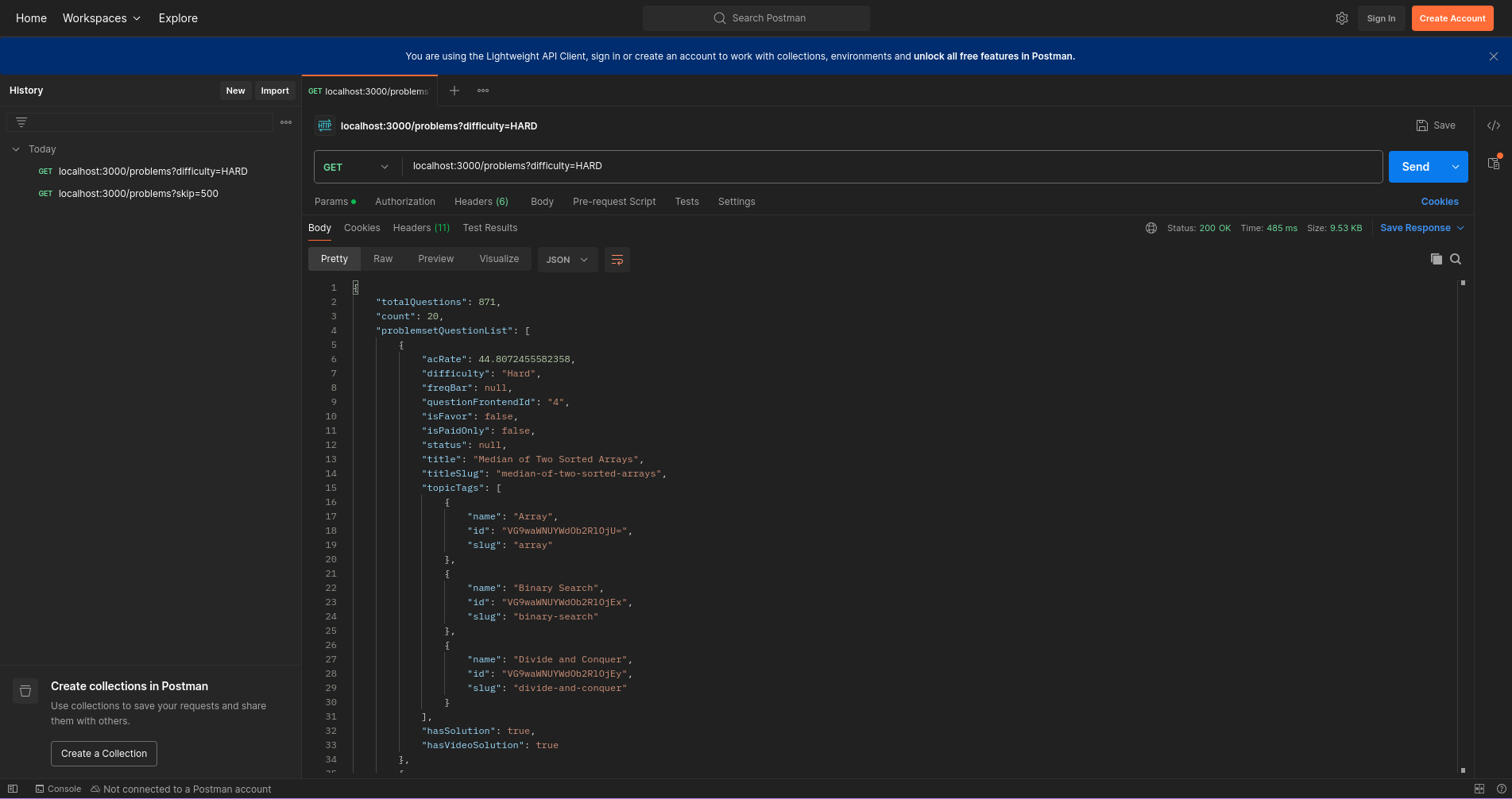Toggle the wrap lines icon
This screenshot has width=1512, height=799.
617,260
